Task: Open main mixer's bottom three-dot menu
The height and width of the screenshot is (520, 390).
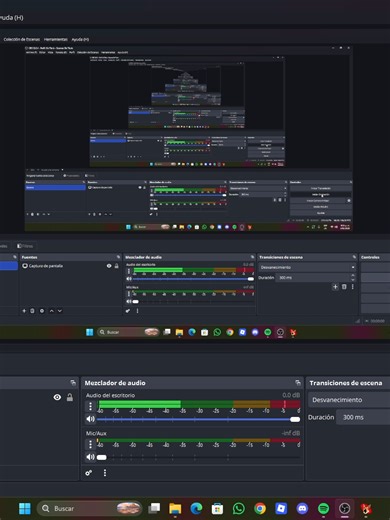Action: 105,473
